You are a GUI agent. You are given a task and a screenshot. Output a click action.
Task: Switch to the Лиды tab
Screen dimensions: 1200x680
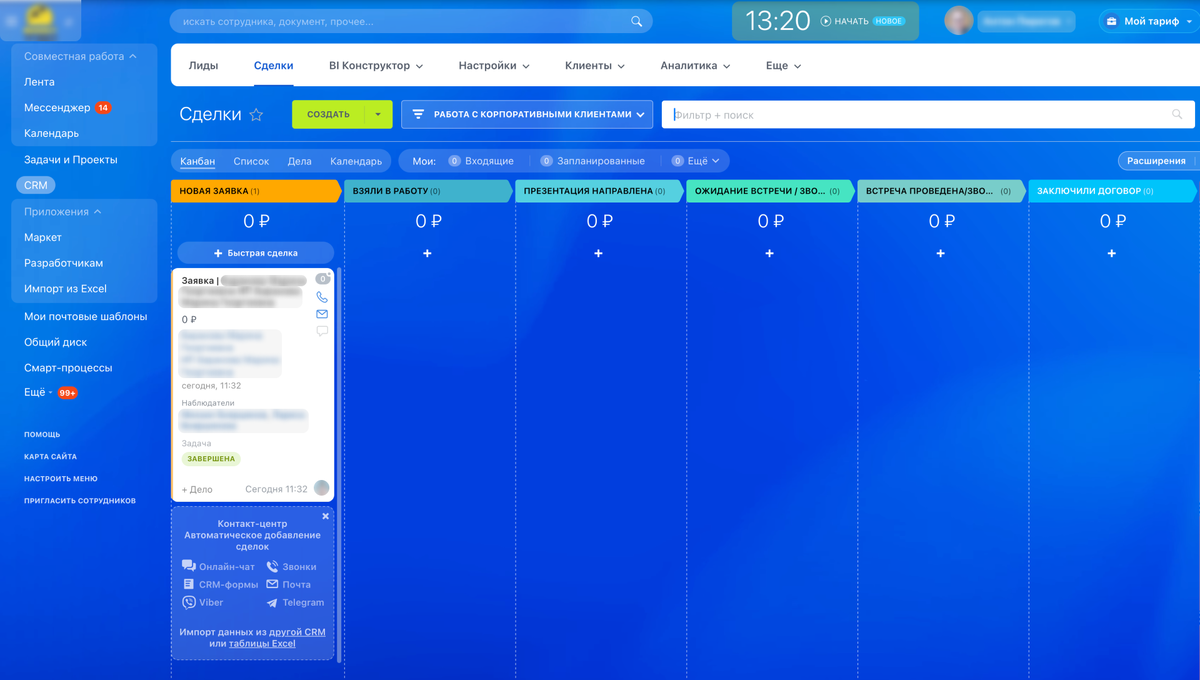[204, 66]
